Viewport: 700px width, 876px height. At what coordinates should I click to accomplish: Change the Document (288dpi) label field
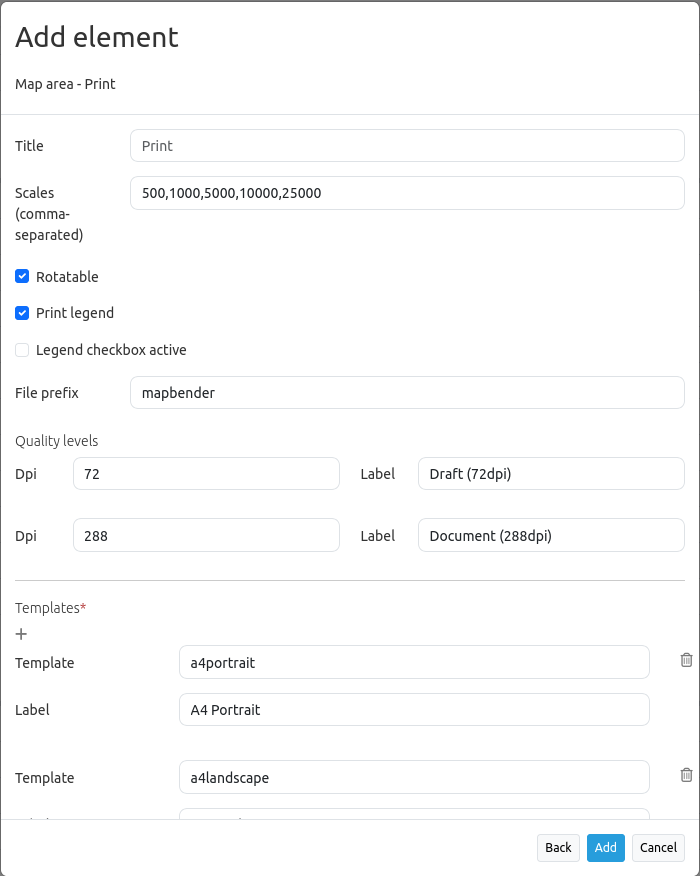pos(551,536)
